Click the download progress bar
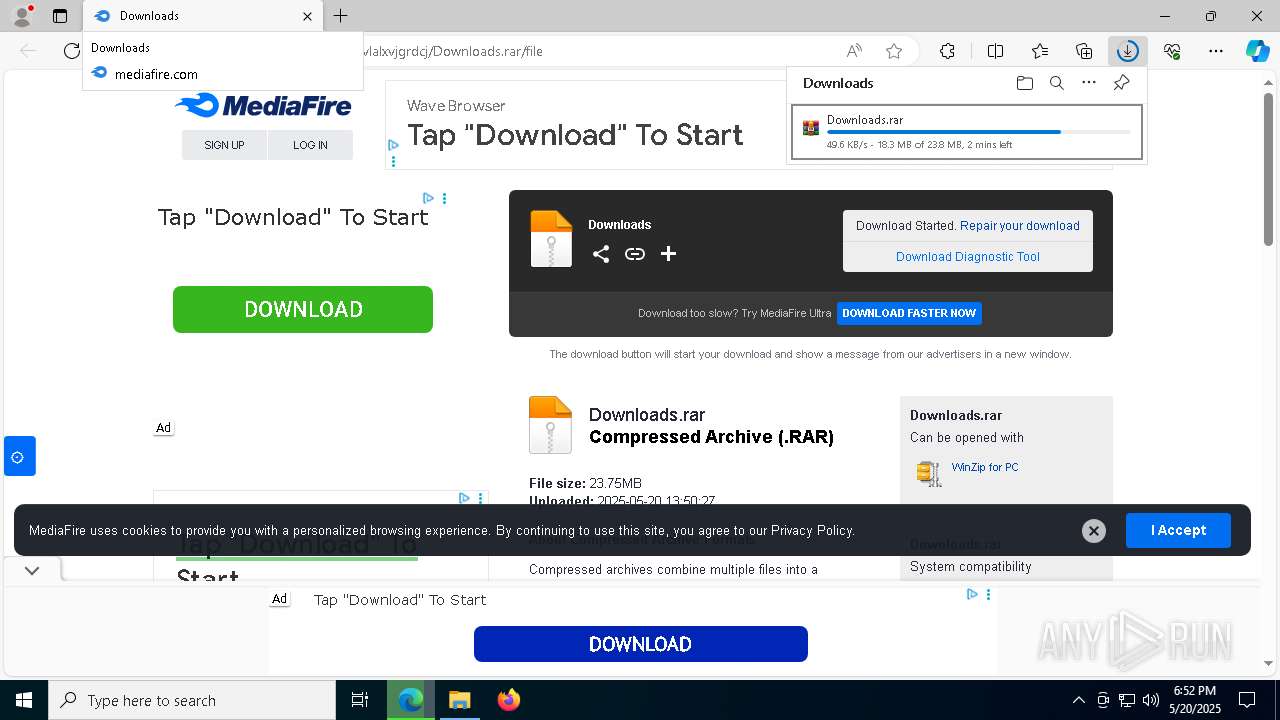 979,132
